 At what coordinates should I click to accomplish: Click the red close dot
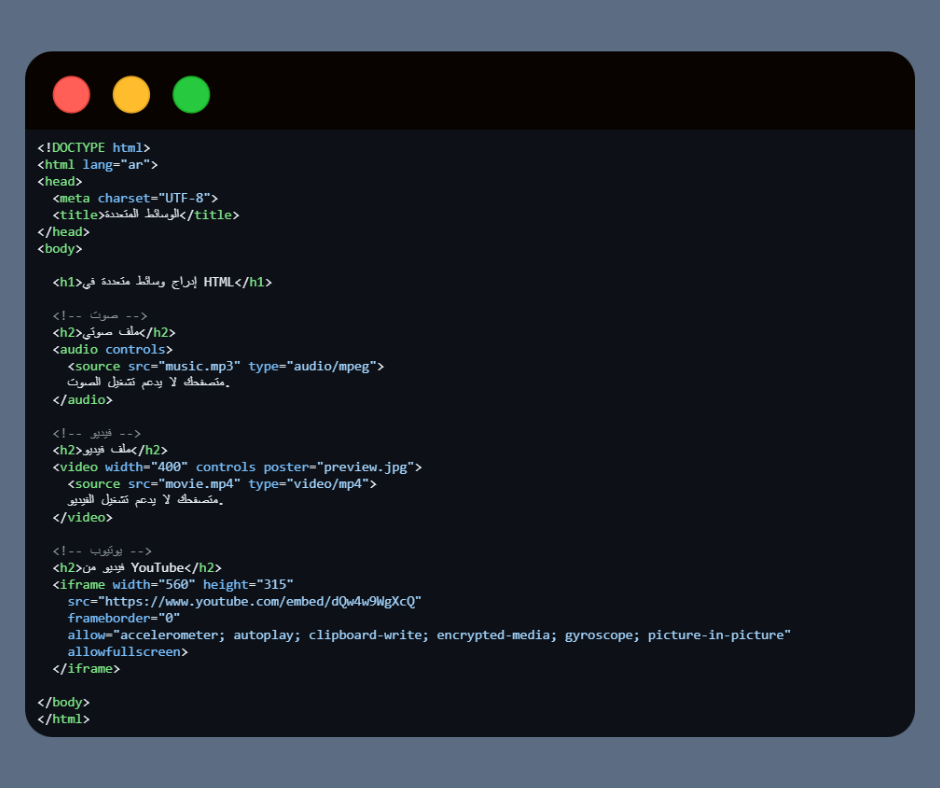coord(71,95)
